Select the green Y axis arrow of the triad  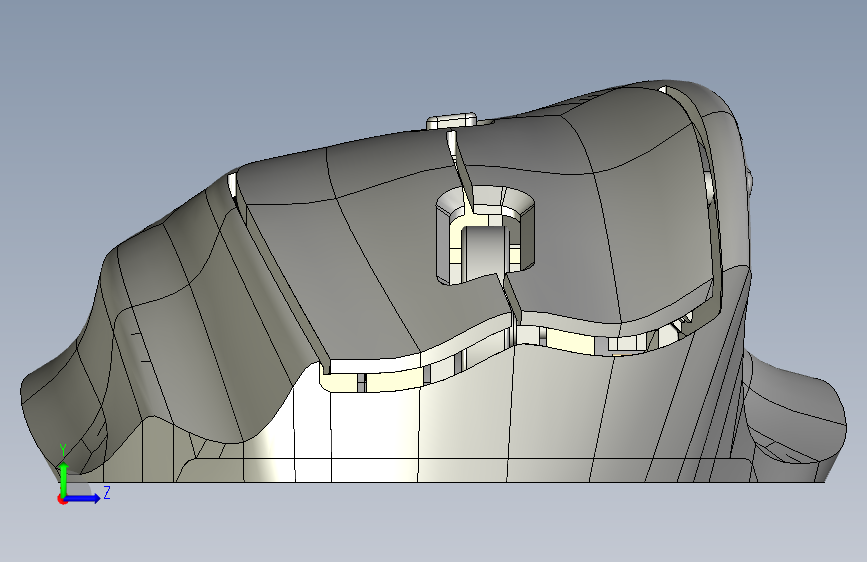pos(64,478)
